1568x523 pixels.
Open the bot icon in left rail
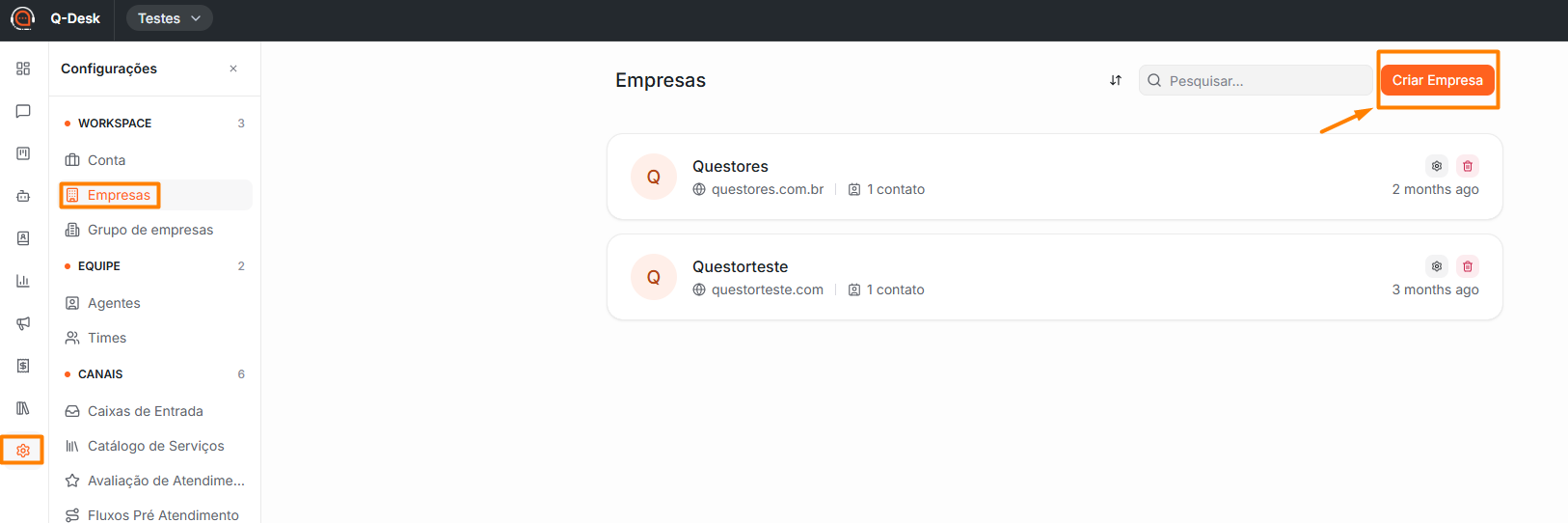[23, 196]
